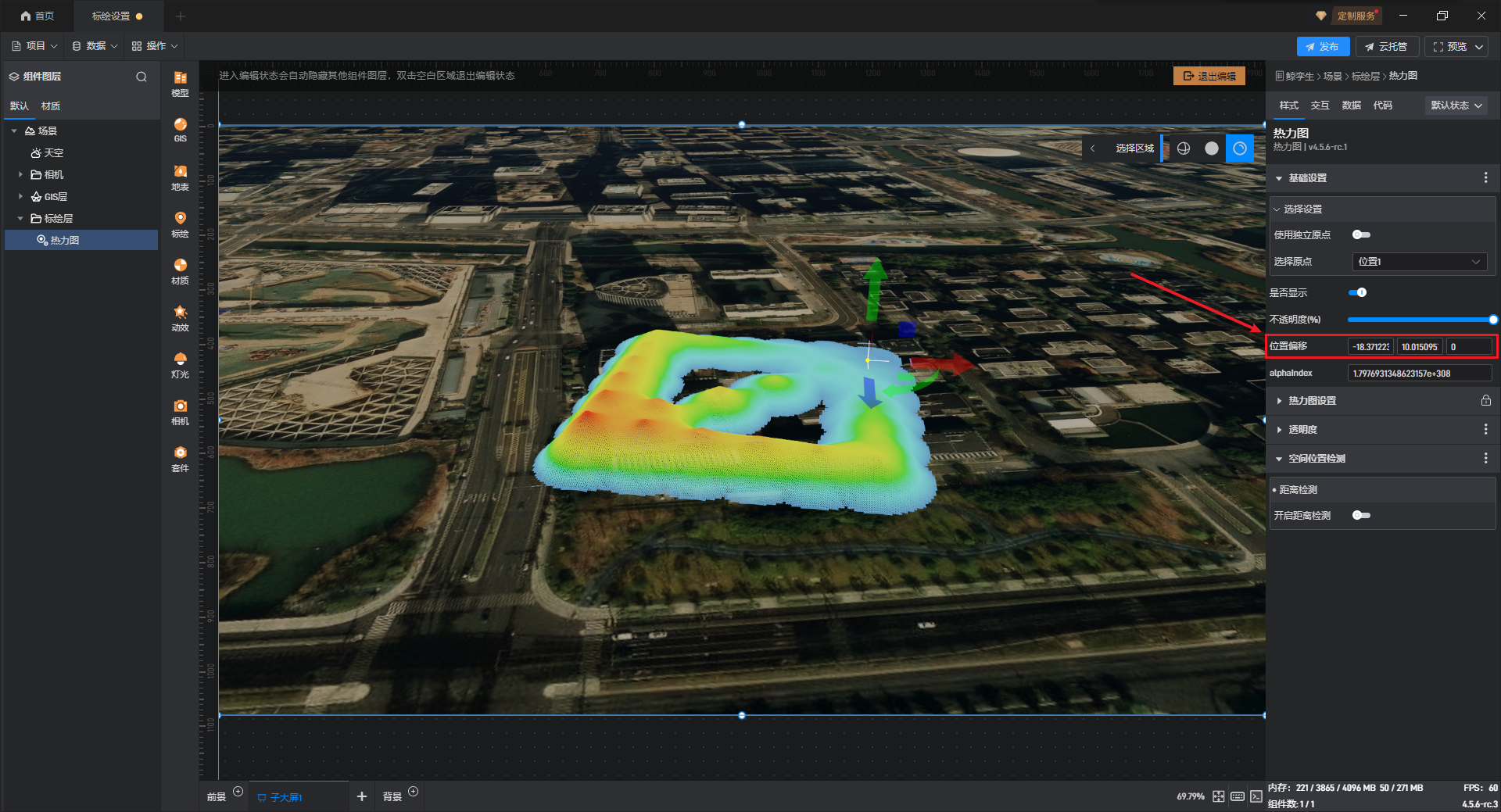The image size is (1501, 812).
Task: Adjust the 不透明度(%) slider
Action: 1421,320
